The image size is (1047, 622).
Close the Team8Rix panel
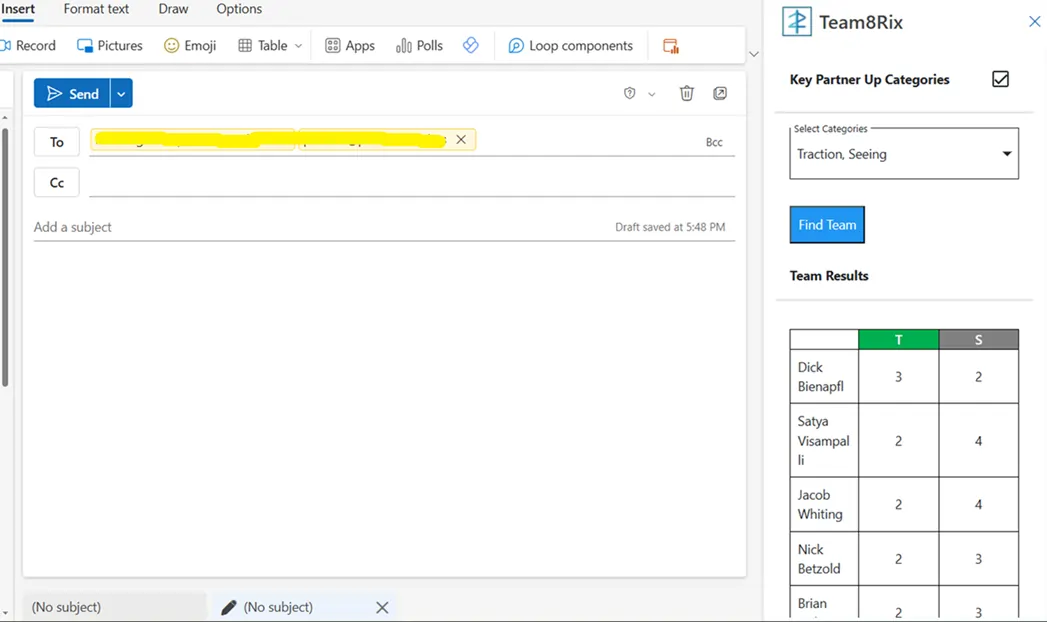point(1034,21)
